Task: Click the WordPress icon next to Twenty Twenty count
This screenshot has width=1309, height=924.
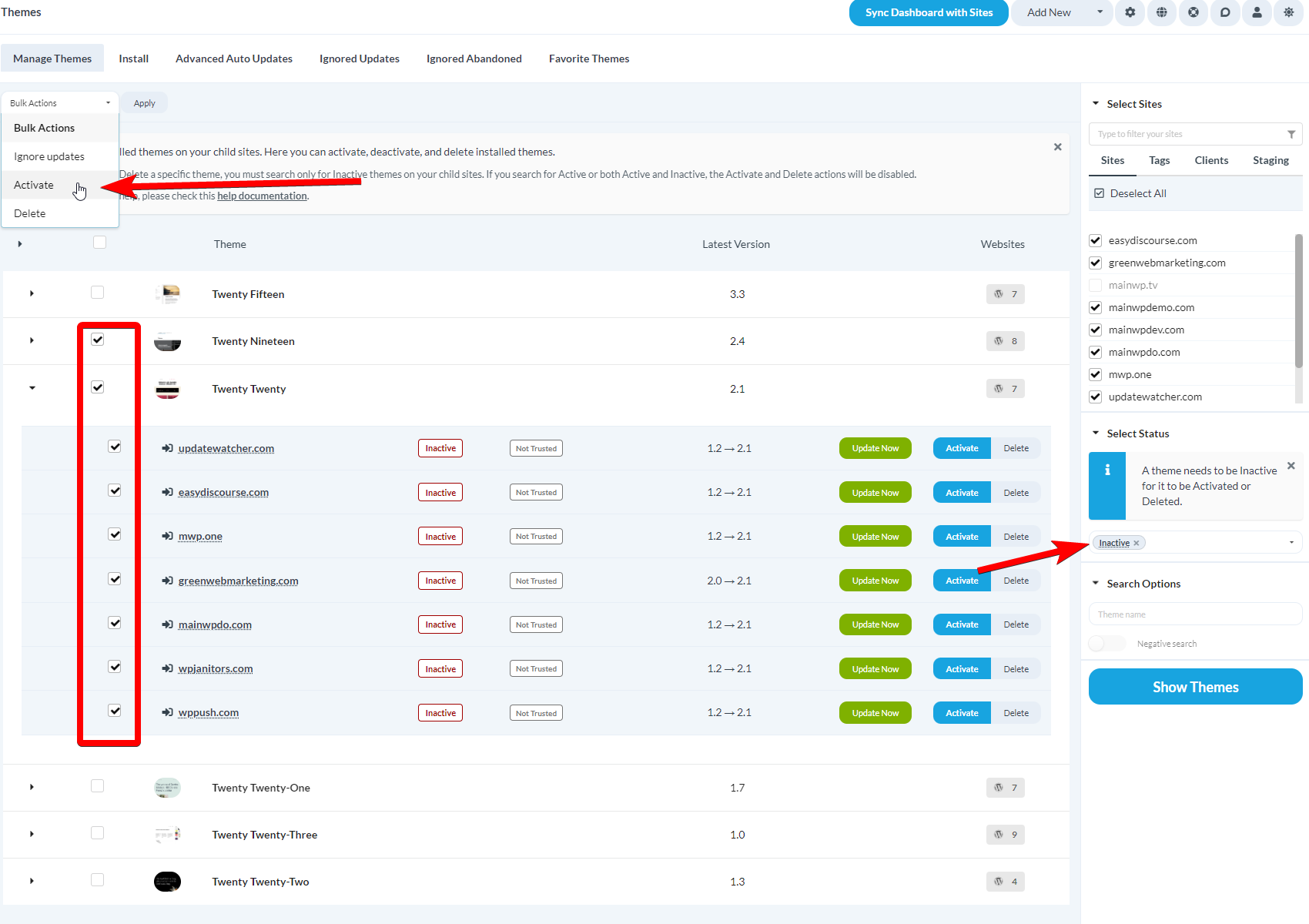Action: [999, 388]
